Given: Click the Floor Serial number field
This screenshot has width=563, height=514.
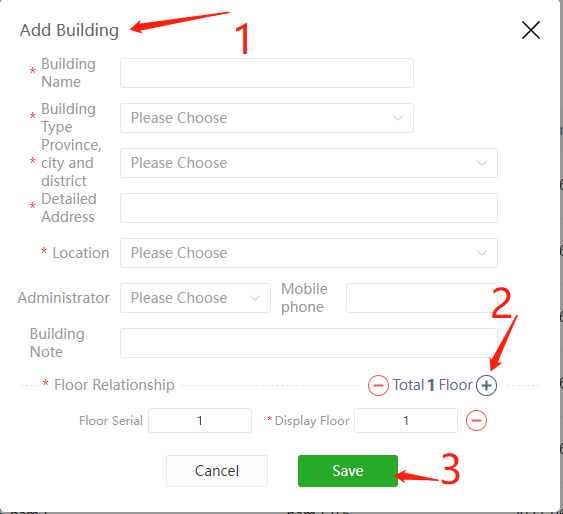Looking at the screenshot, I should point(200,420).
